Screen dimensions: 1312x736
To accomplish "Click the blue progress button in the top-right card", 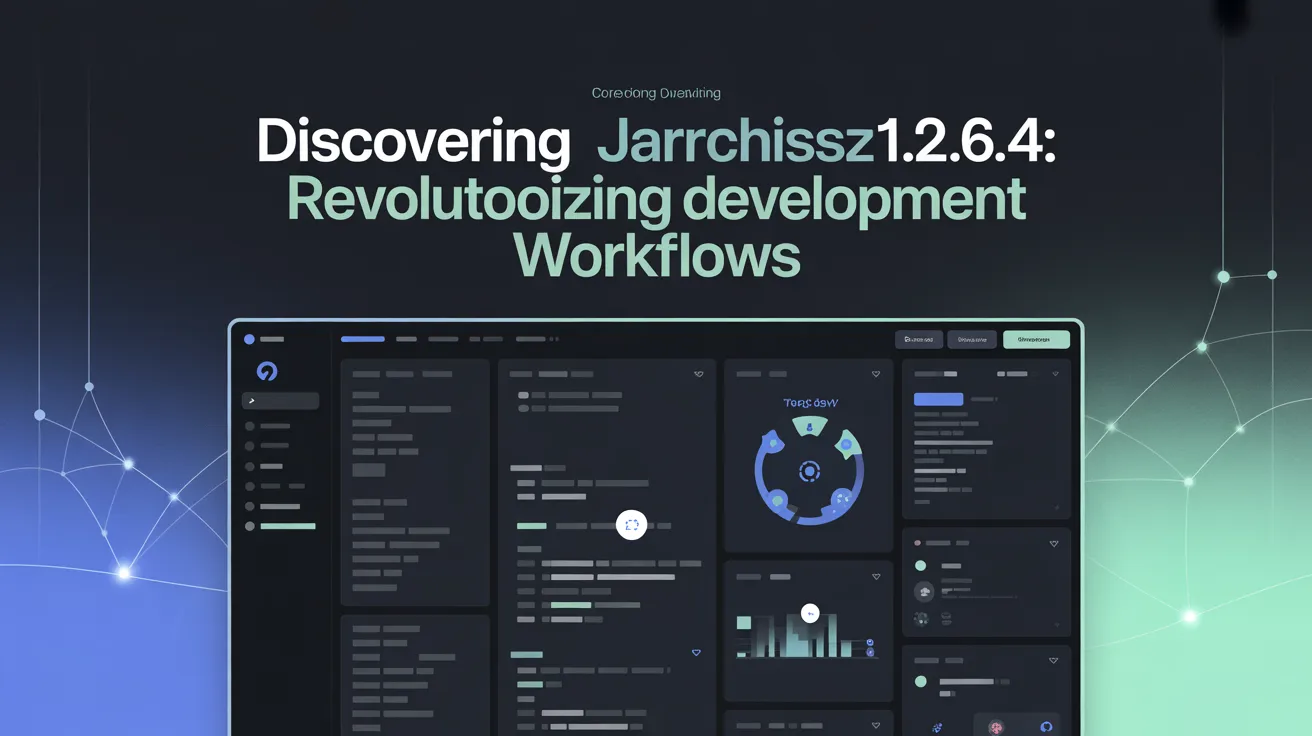I will pyautogui.click(x=938, y=399).
